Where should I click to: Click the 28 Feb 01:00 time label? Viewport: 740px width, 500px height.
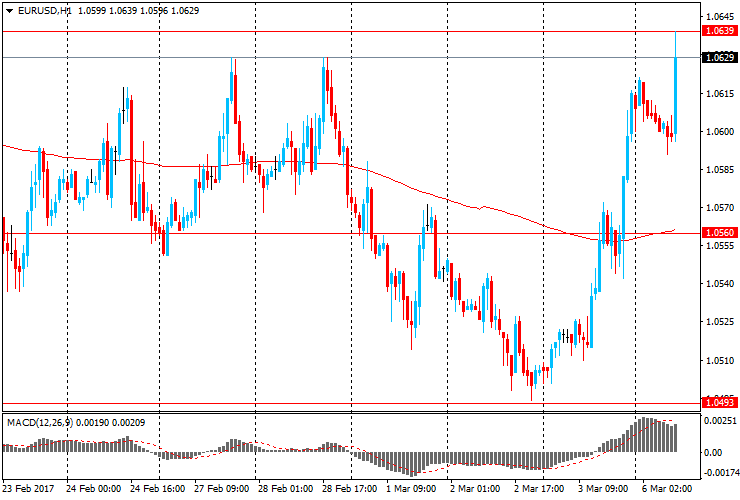coord(286,489)
